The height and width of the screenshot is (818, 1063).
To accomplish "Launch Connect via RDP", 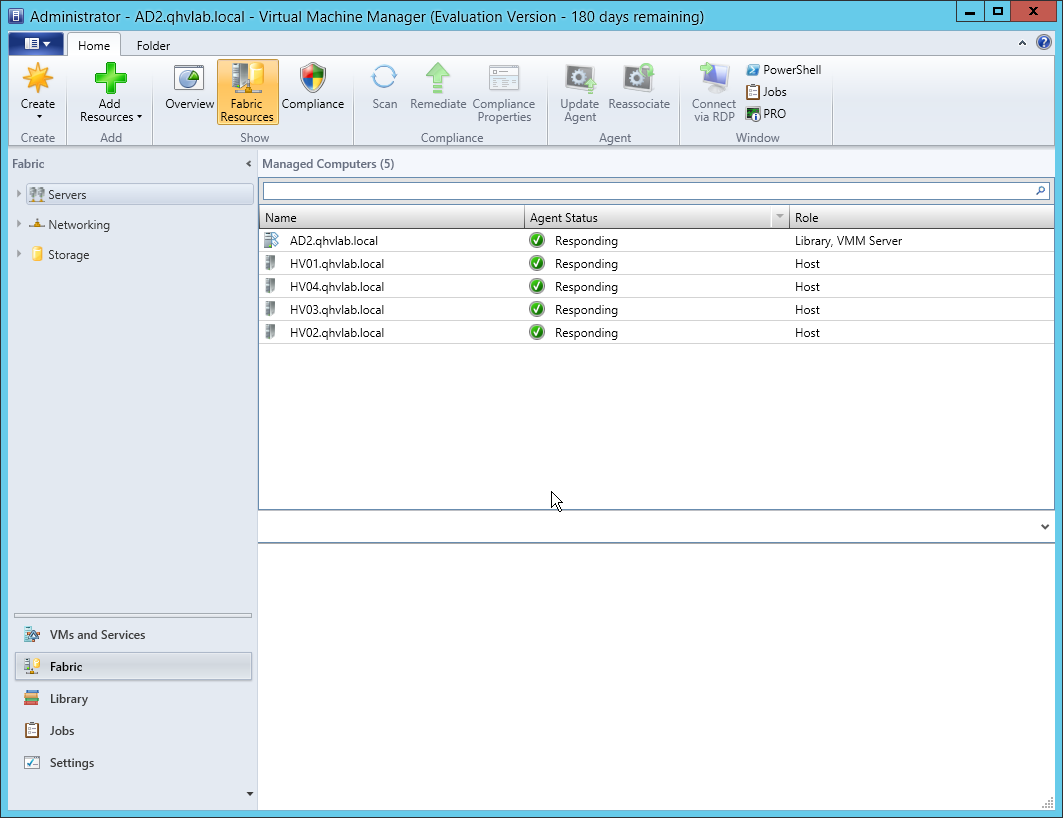I will pos(714,93).
